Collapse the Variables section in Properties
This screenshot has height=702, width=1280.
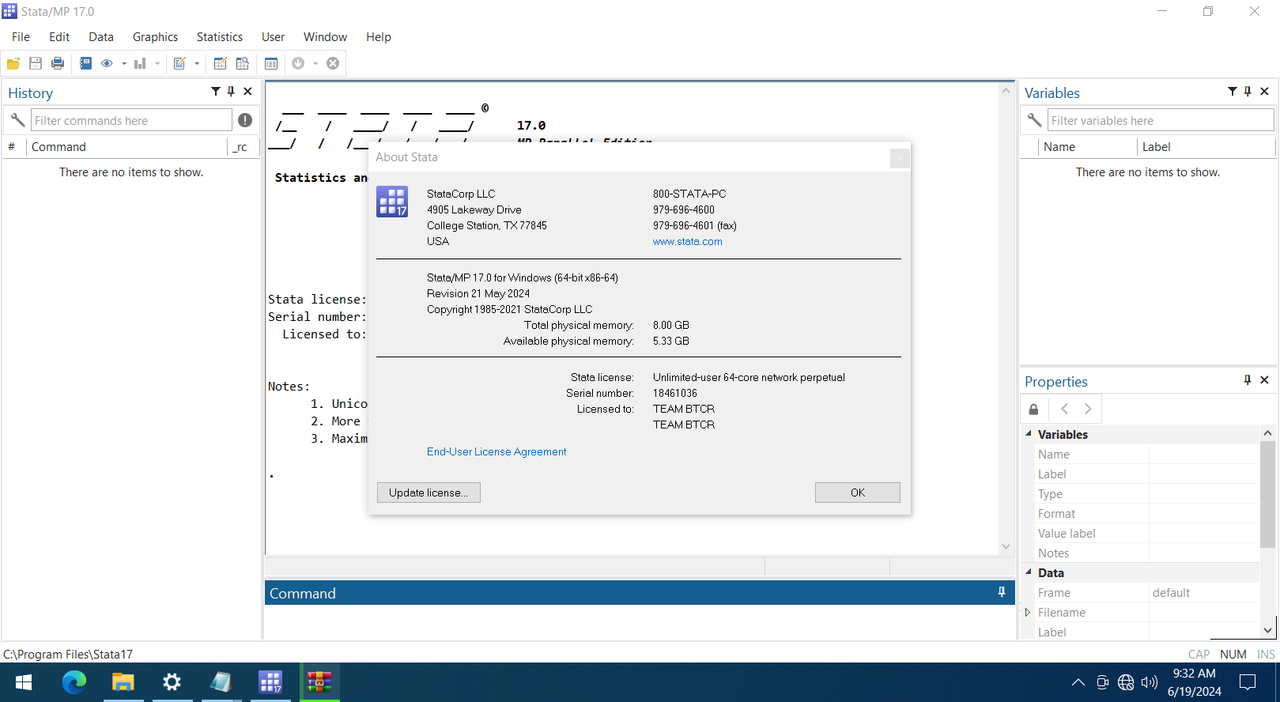pos(1029,434)
